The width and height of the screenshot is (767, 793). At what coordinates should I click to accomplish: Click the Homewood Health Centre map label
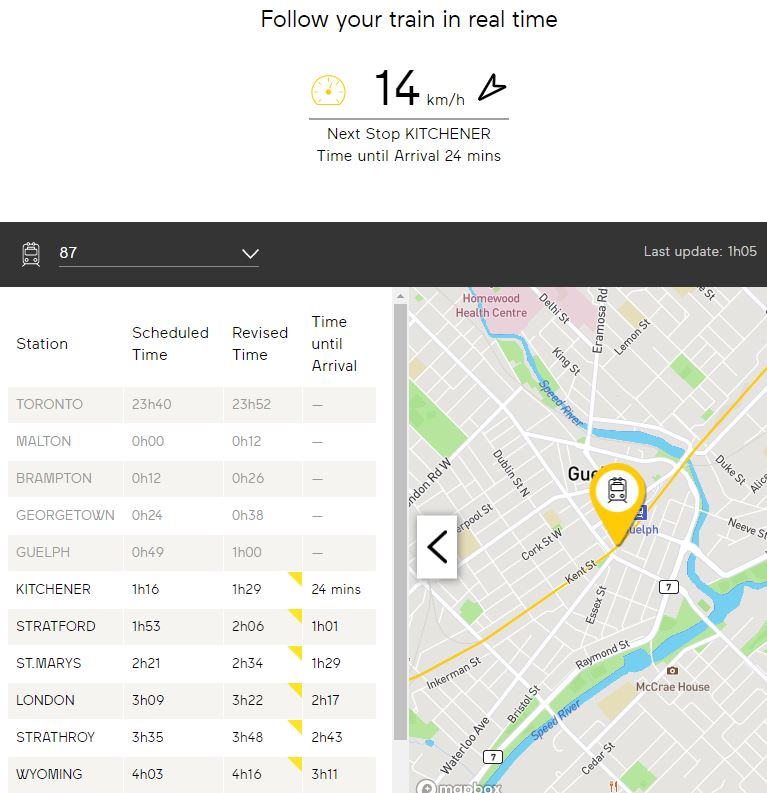point(491,305)
